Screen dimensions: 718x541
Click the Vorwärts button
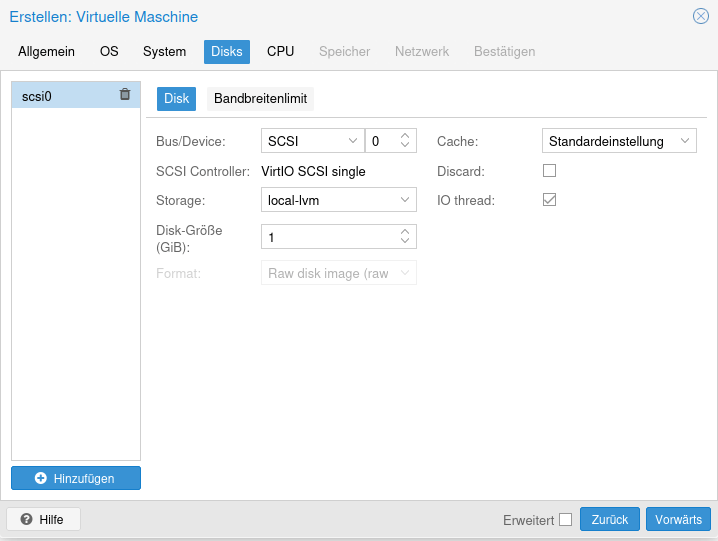tap(678, 519)
